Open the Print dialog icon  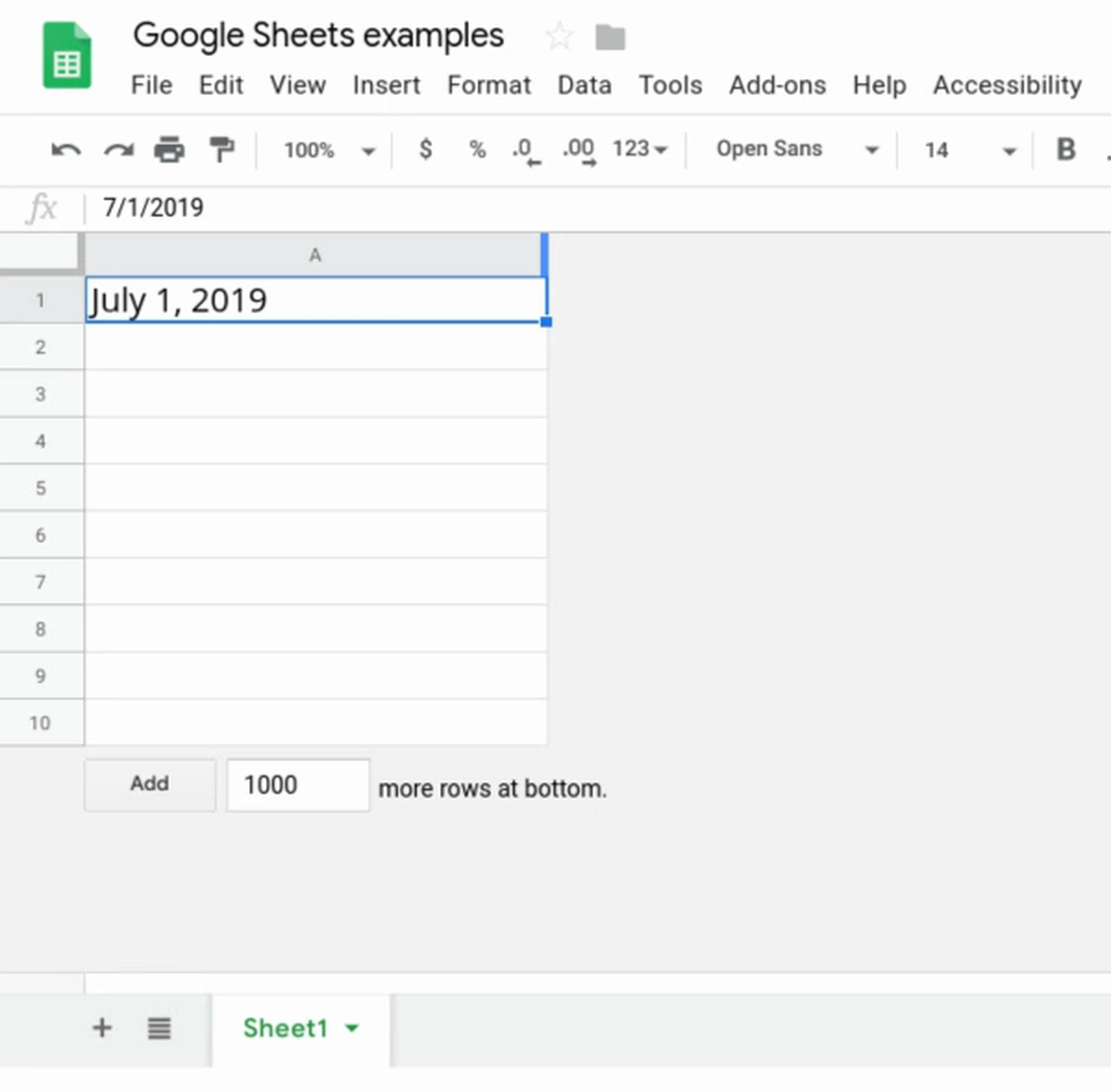click(169, 150)
